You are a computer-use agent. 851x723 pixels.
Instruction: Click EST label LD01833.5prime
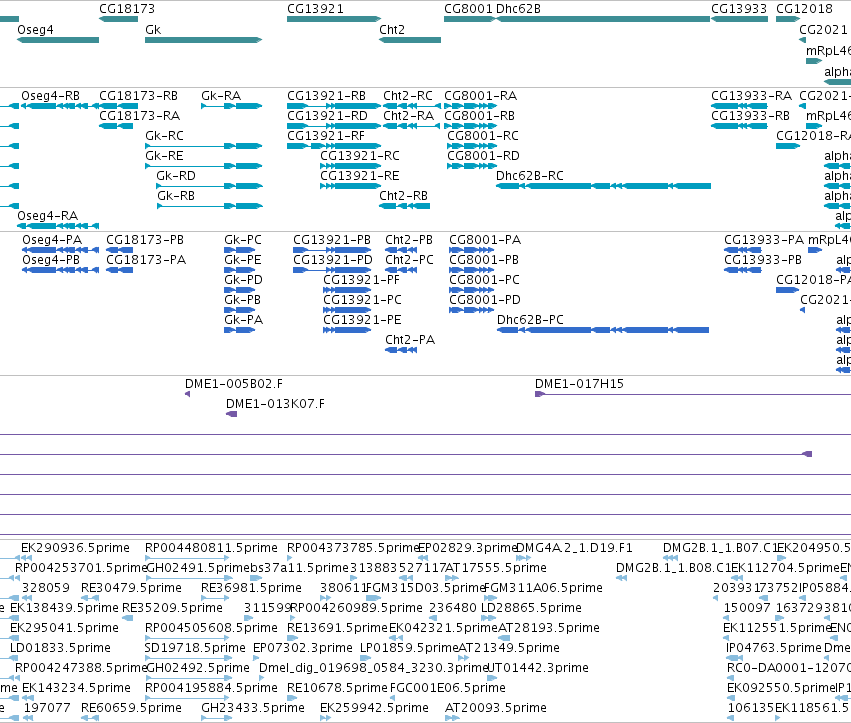pos(60,649)
